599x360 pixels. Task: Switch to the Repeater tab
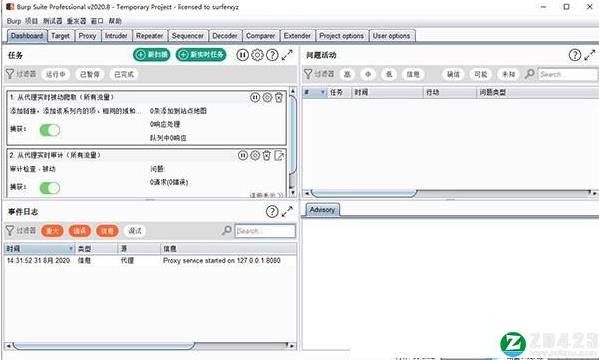point(149,36)
